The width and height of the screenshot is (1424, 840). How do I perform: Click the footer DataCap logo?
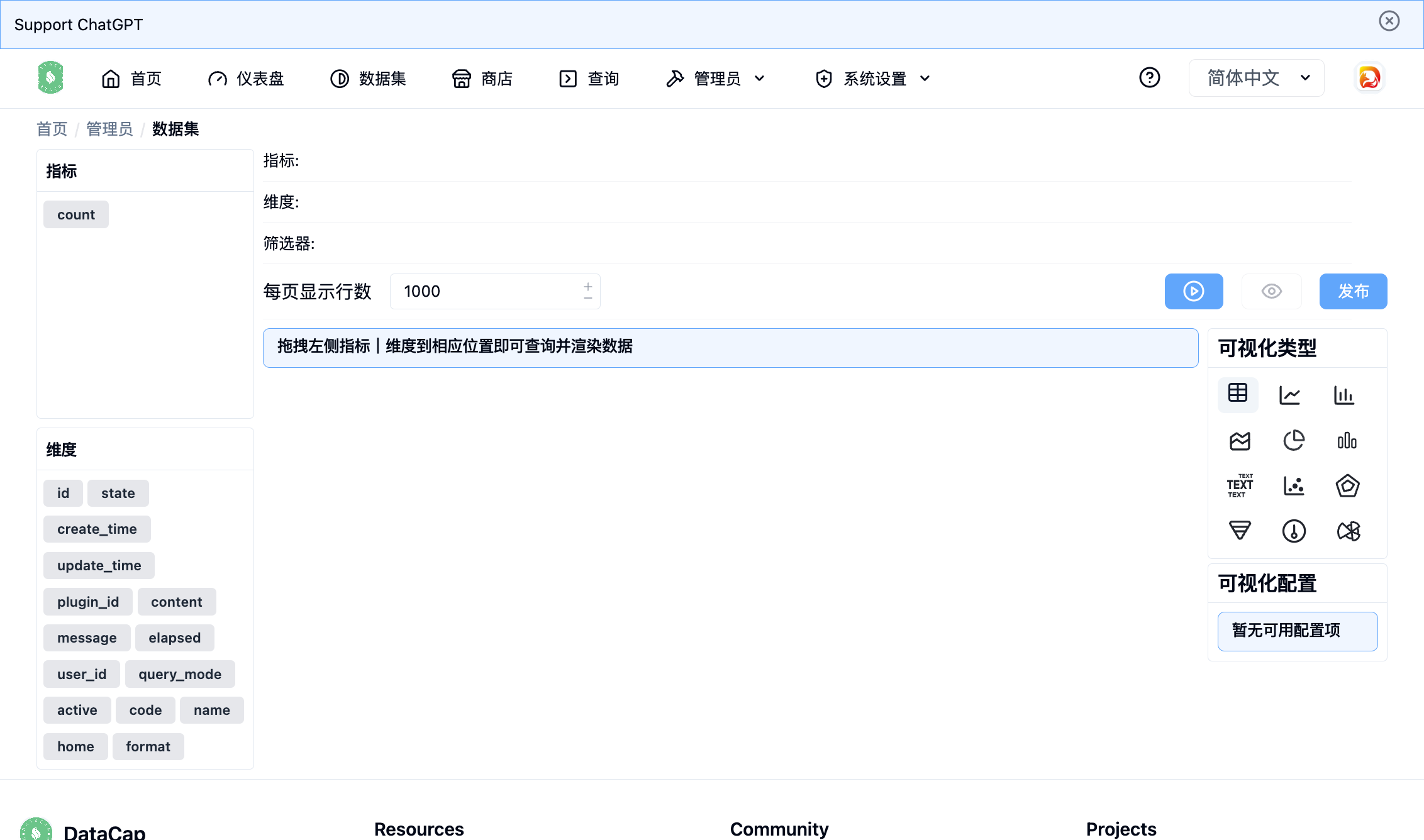pos(36,829)
